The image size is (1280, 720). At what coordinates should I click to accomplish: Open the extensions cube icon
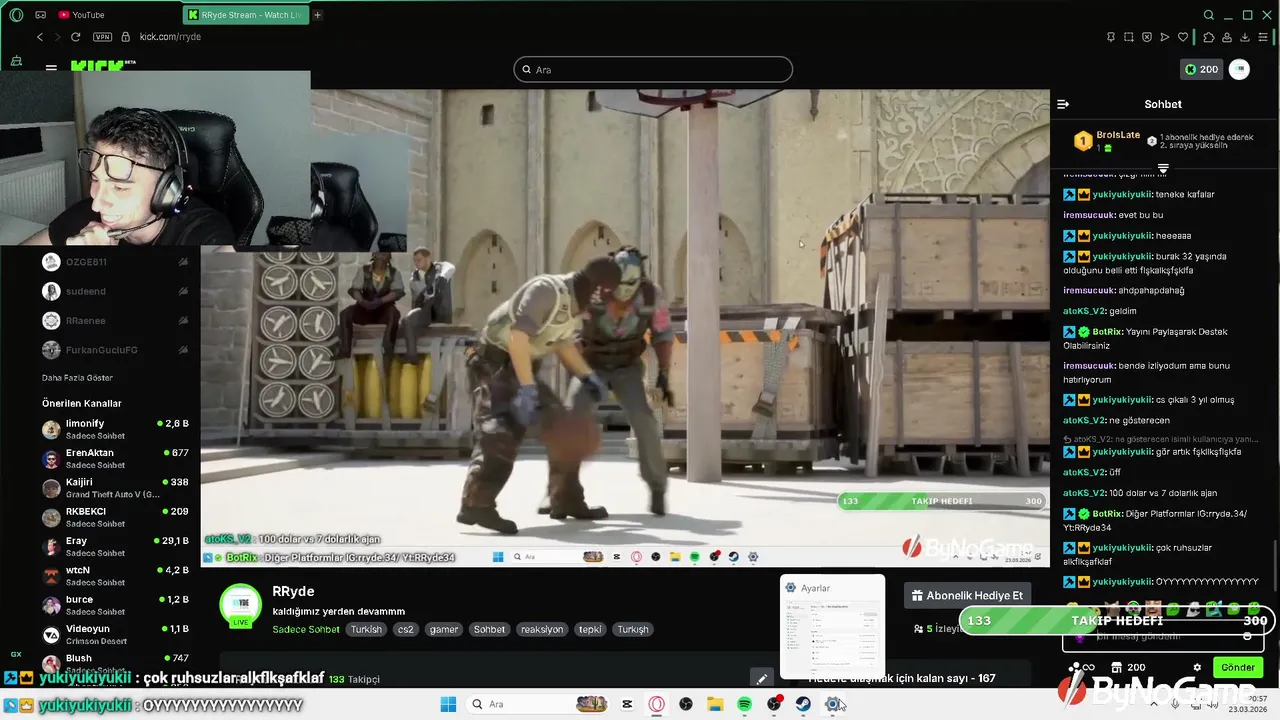coord(1209,37)
